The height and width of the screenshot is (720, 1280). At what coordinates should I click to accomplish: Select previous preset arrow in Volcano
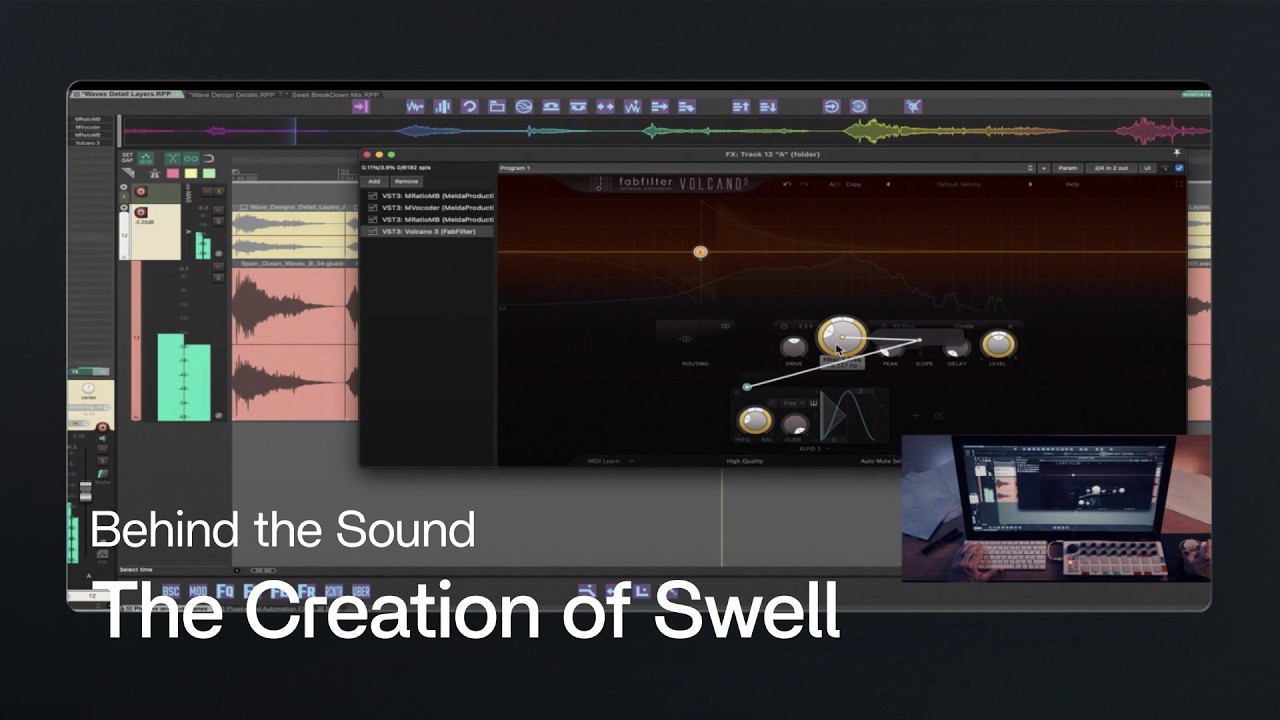point(888,184)
